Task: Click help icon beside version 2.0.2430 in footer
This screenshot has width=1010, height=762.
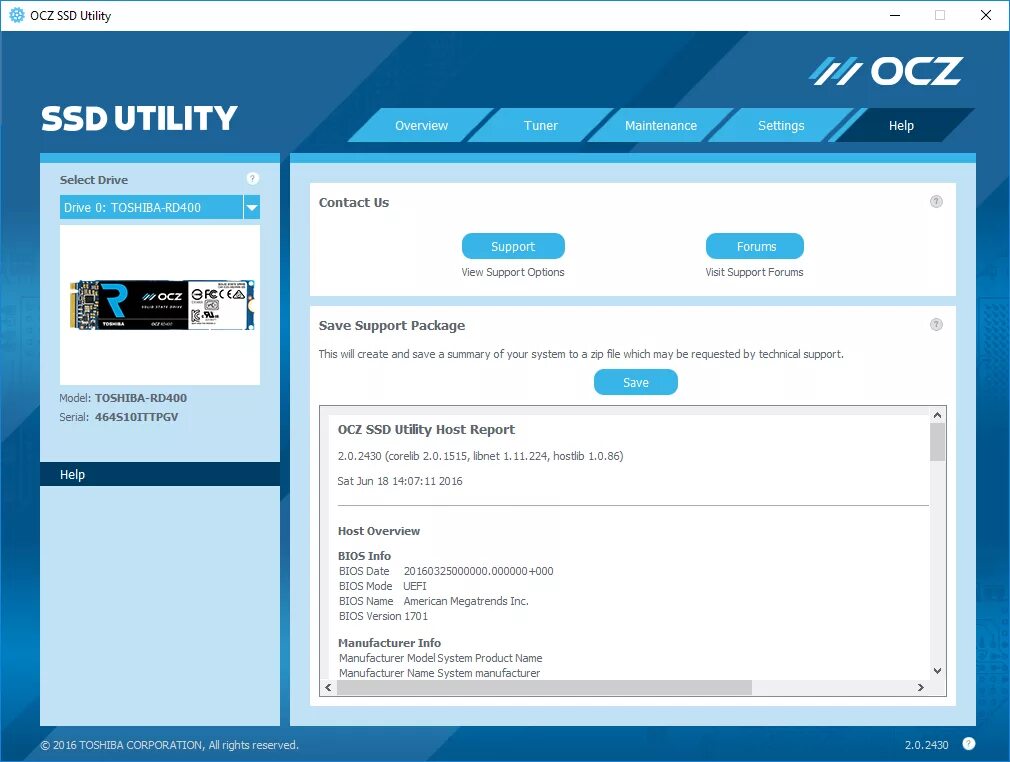Action: [x=969, y=744]
